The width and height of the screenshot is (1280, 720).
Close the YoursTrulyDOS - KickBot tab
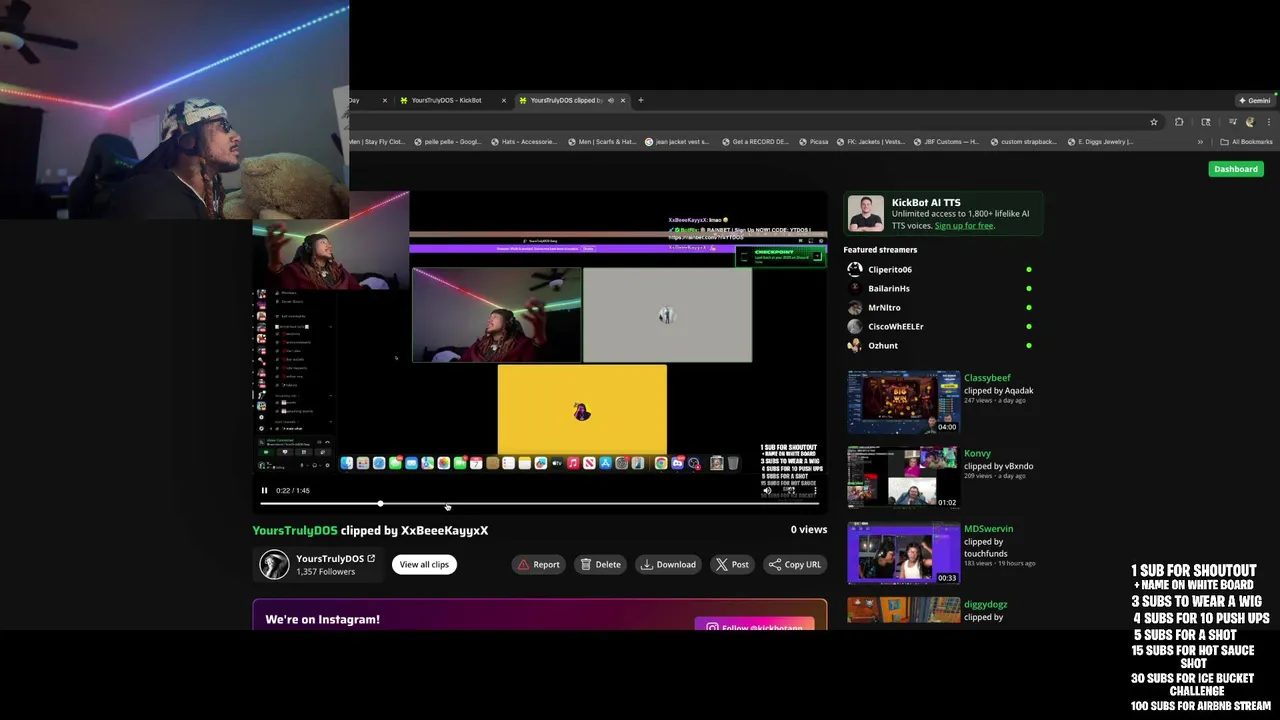504,100
